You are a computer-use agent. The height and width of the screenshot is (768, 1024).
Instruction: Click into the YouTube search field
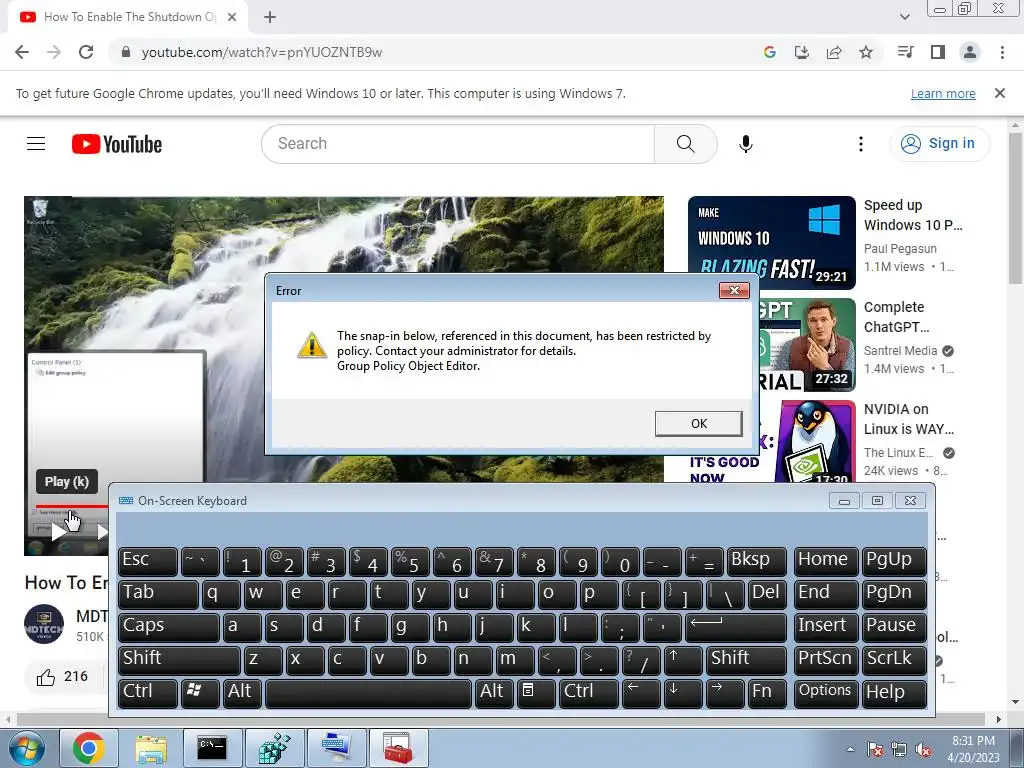(458, 144)
